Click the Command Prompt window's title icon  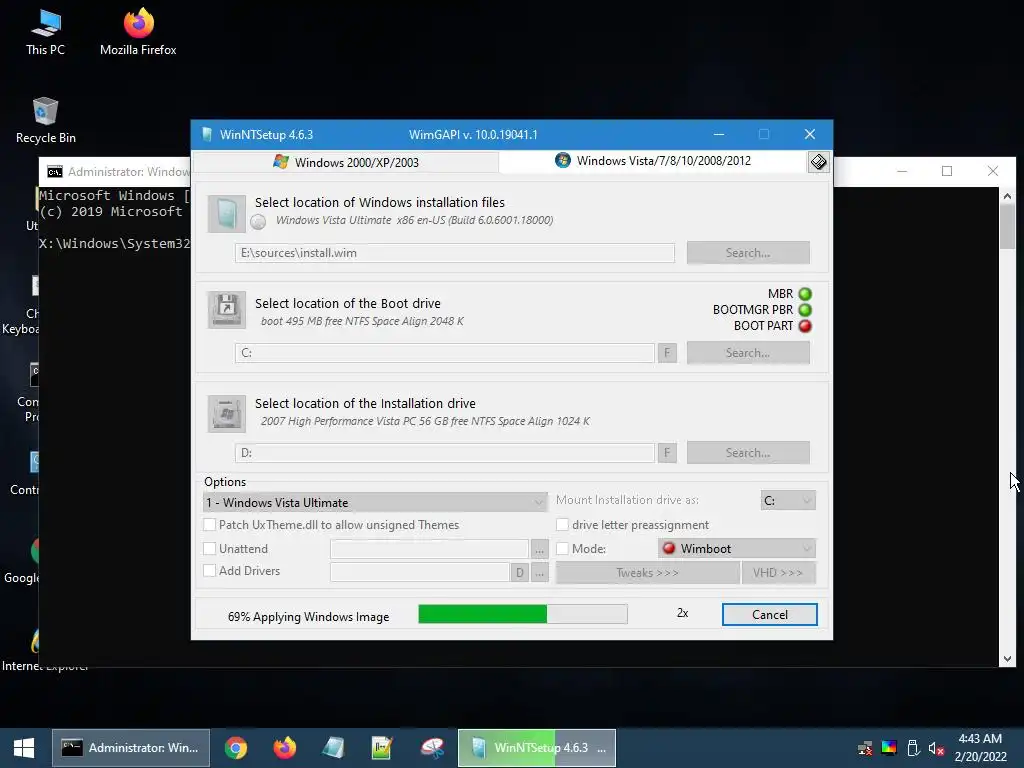point(55,171)
